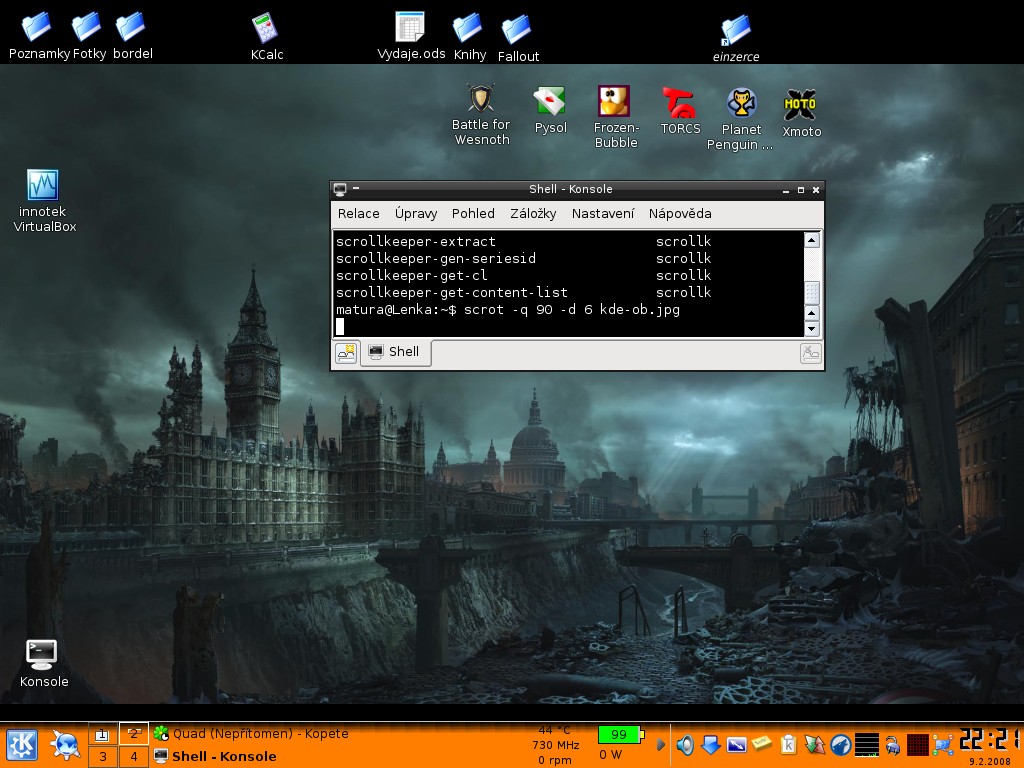The height and width of the screenshot is (768, 1024).
Task: Open the Amarok wolf tray icon
Action: pos(840,744)
